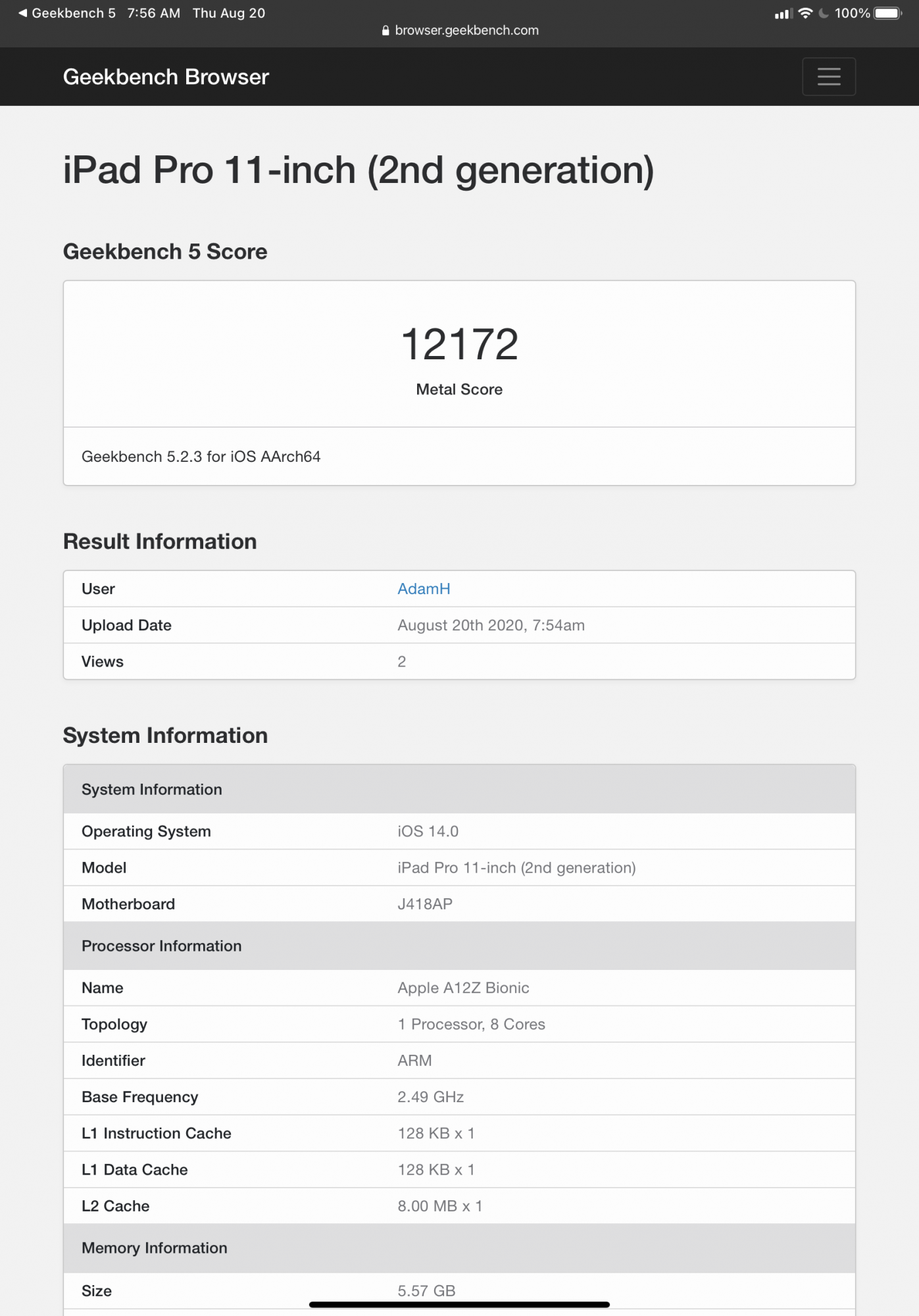The width and height of the screenshot is (919, 1316).
Task: Select the Upload Date row label
Action: (126, 625)
